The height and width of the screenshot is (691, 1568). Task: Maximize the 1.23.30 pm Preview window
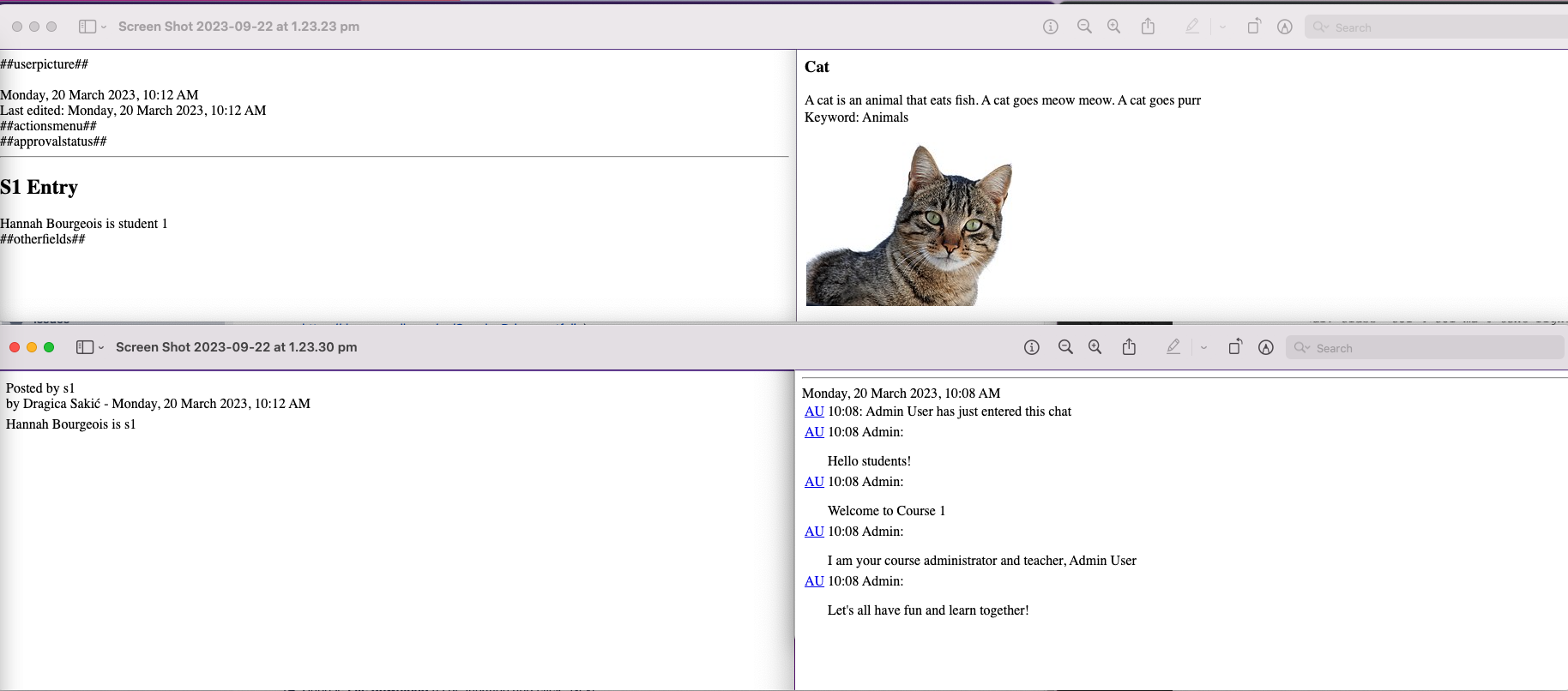(49, 347)
